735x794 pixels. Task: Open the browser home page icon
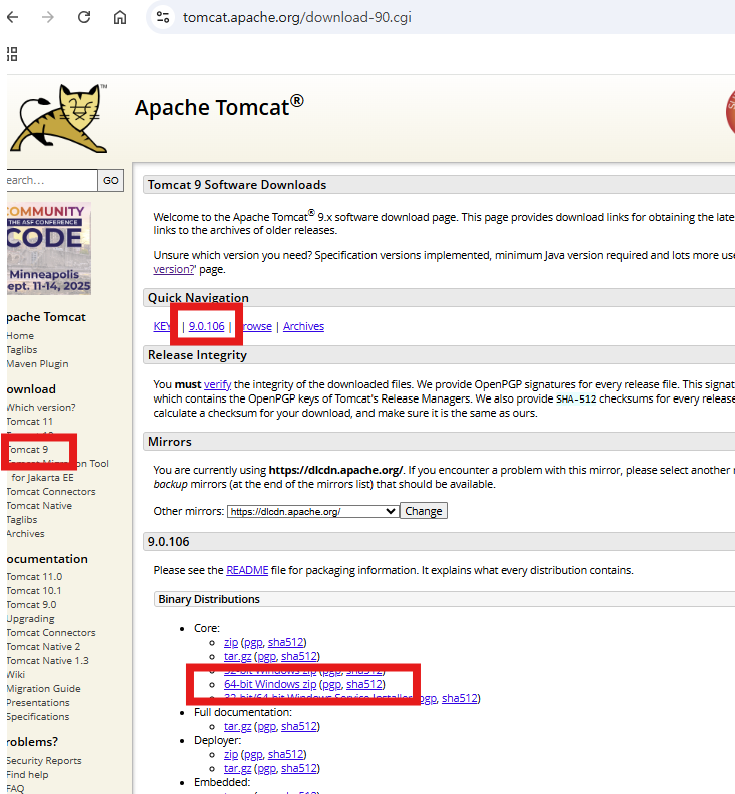120,17
